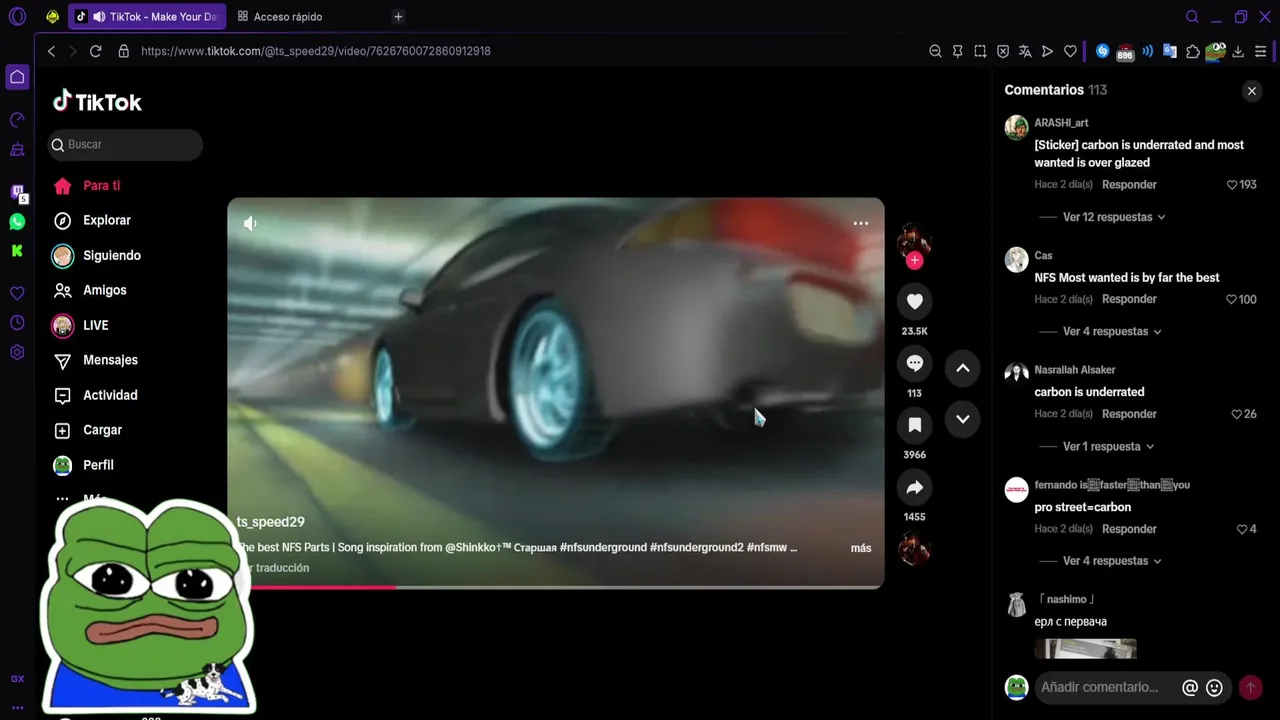Expand Ver 4 respuestas under Cas
This screenshot has height=720, width=1280.
tap(1112, 331)
